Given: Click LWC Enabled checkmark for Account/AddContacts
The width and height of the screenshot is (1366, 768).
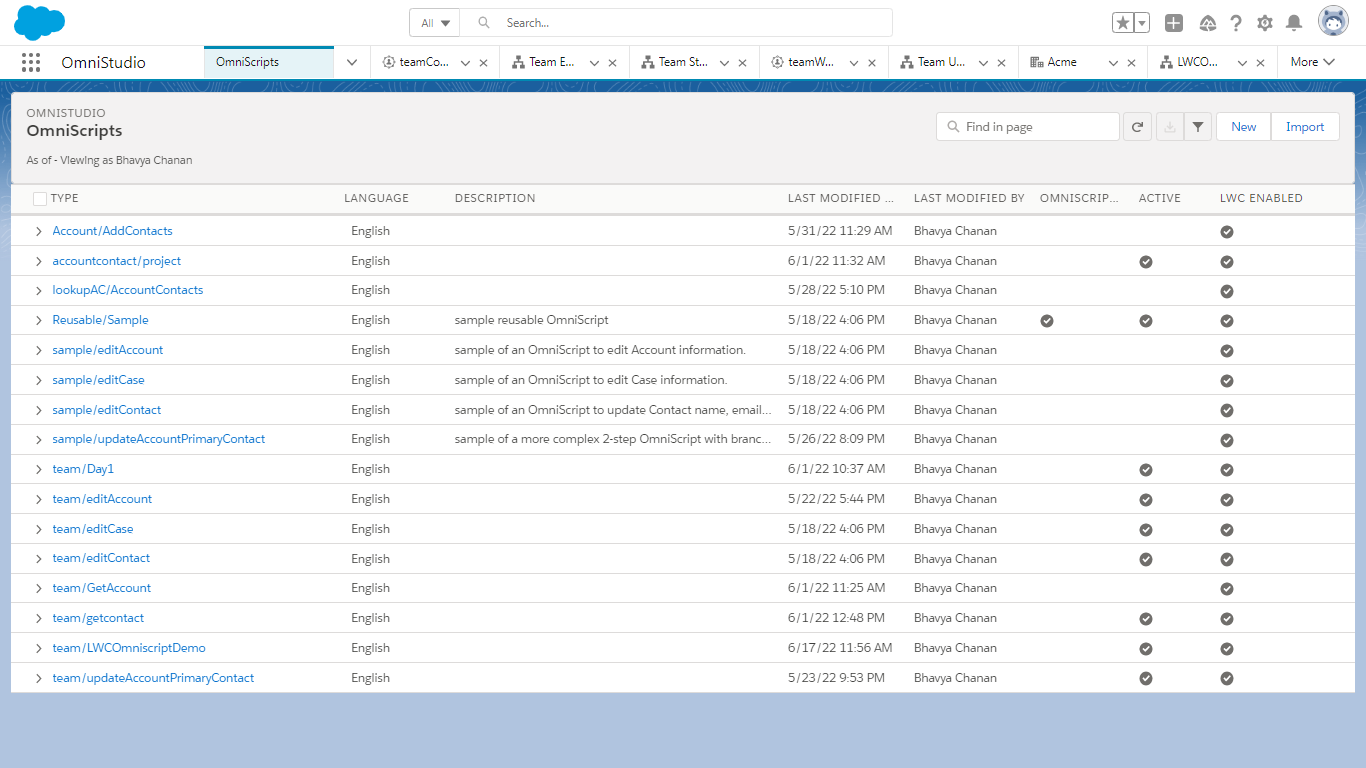Looking at the screenshot, I should coord(1227,232).
